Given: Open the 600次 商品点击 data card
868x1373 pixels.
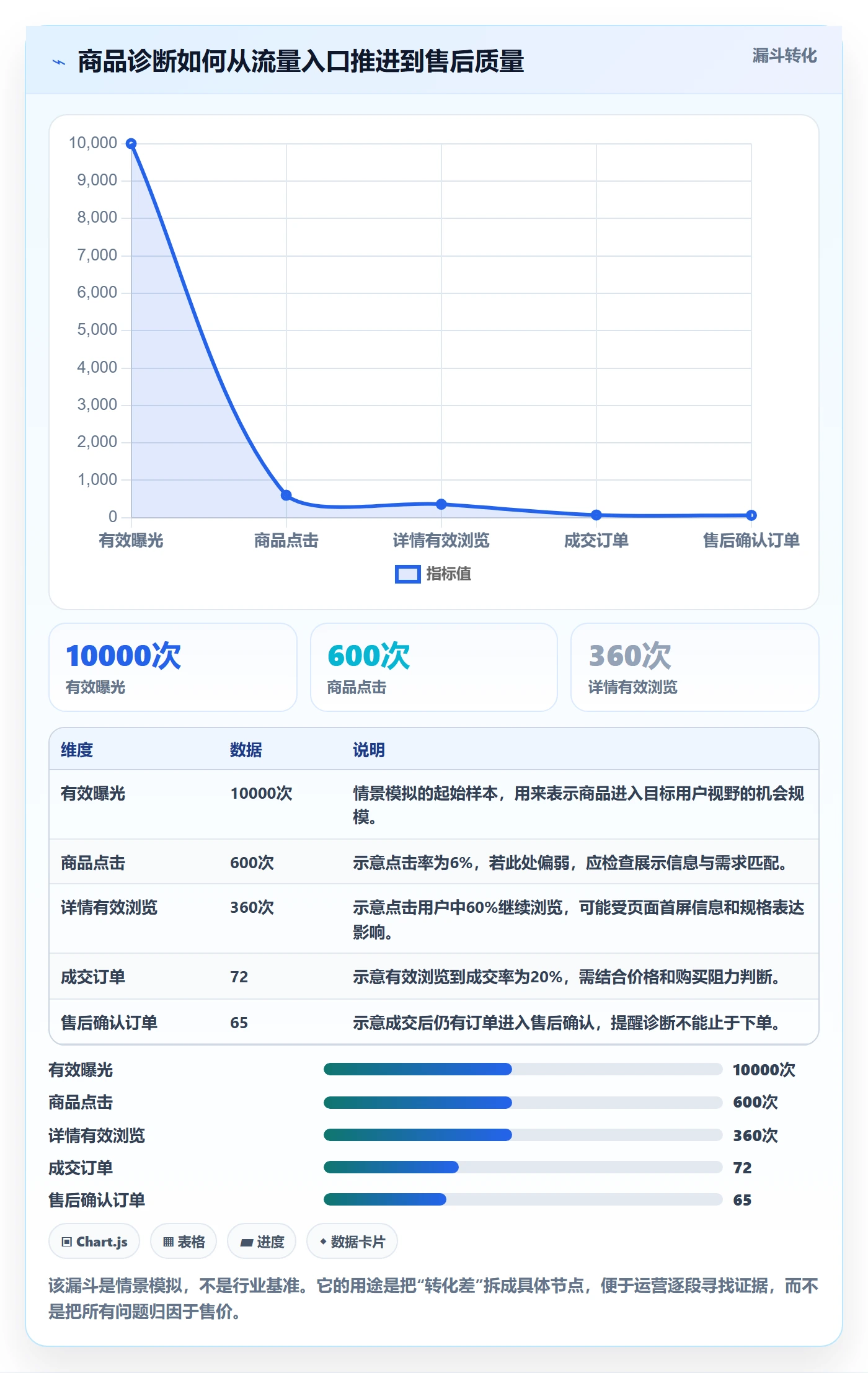Looking at the screenshot, I should [434, 667].
